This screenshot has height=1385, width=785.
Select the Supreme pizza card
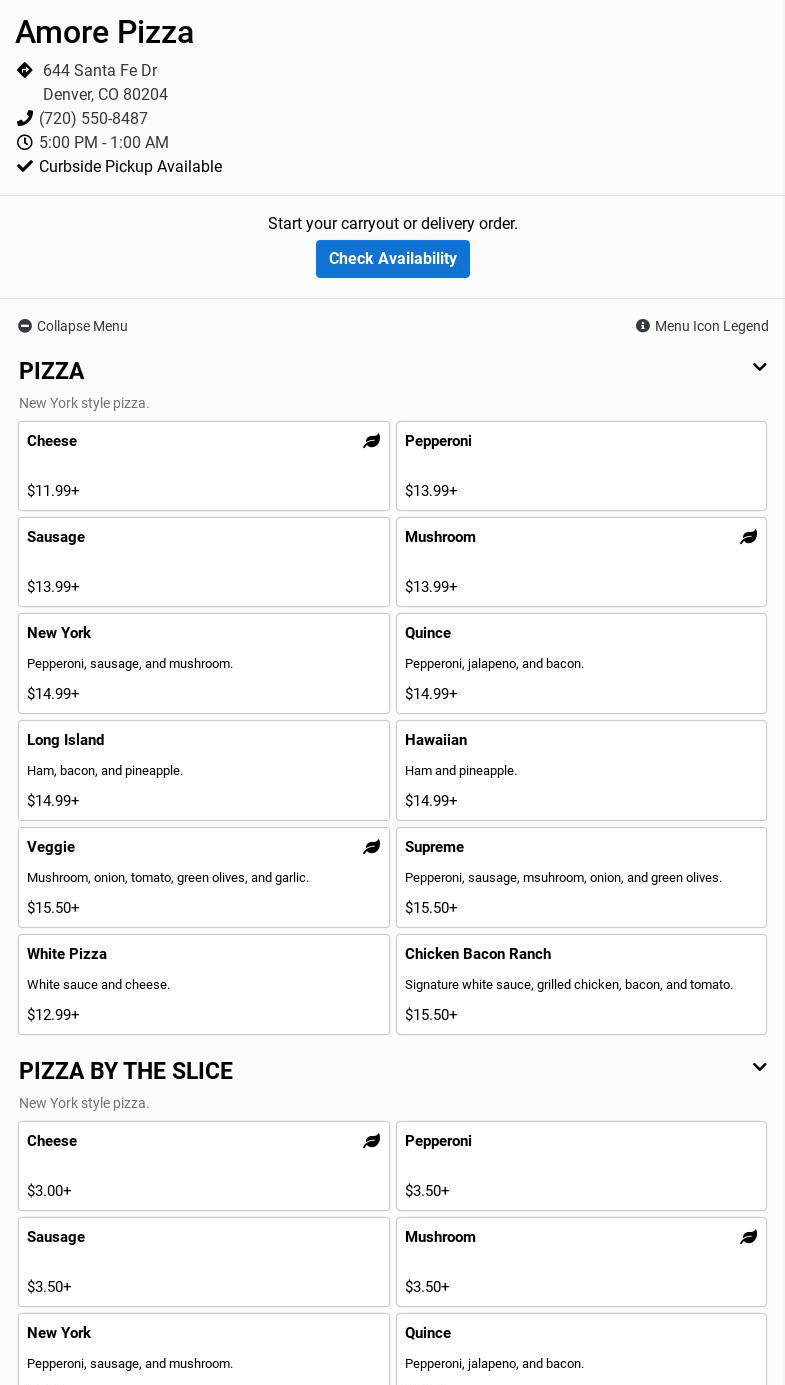tap(581, 877)
